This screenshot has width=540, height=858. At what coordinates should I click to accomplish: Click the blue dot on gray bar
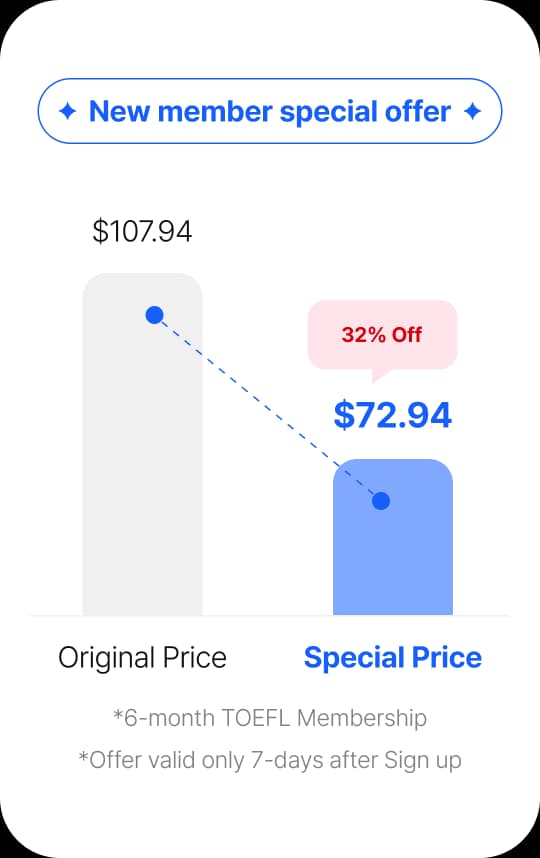tap(155, 315)
